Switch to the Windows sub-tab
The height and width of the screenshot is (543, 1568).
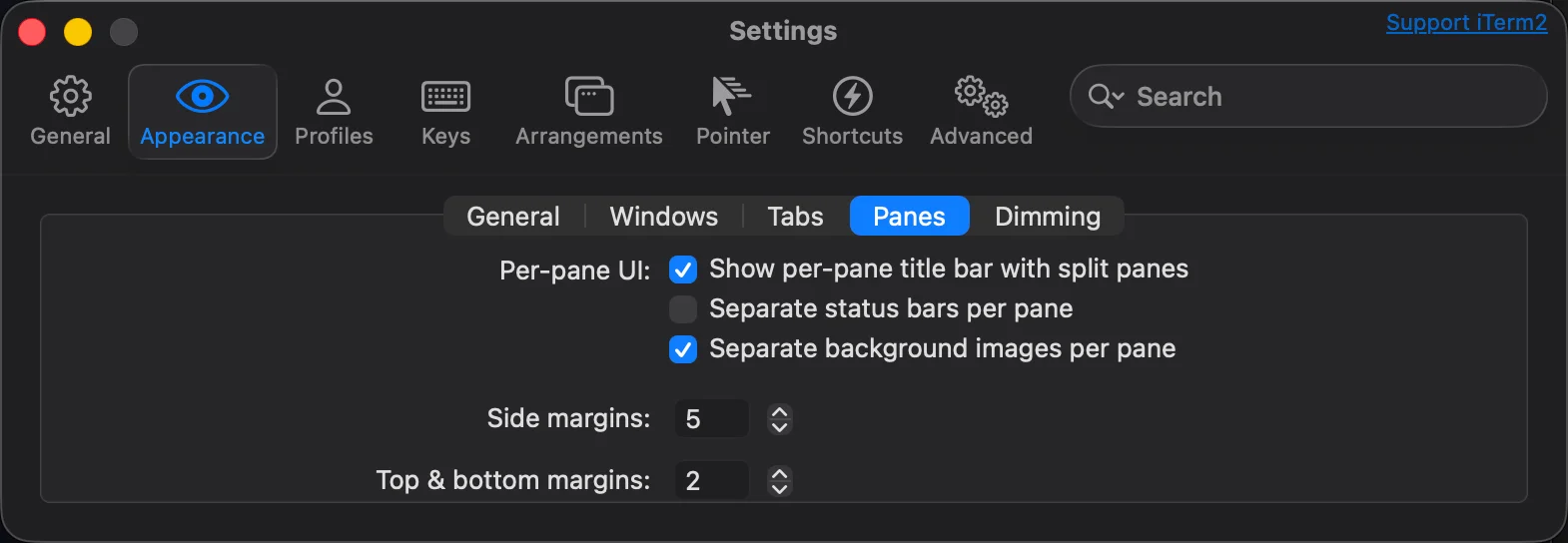[663, 217]
